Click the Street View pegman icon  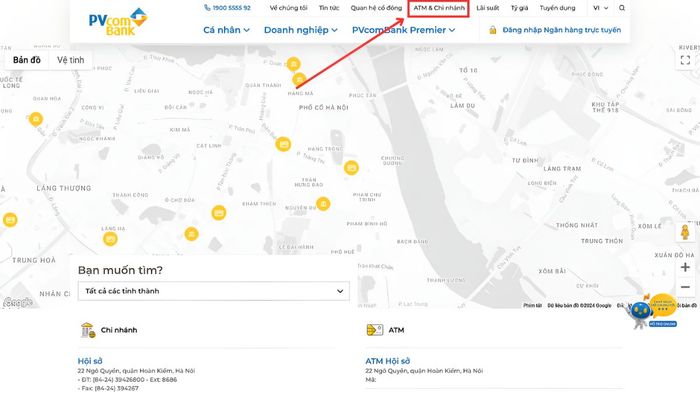click(685, 232)
